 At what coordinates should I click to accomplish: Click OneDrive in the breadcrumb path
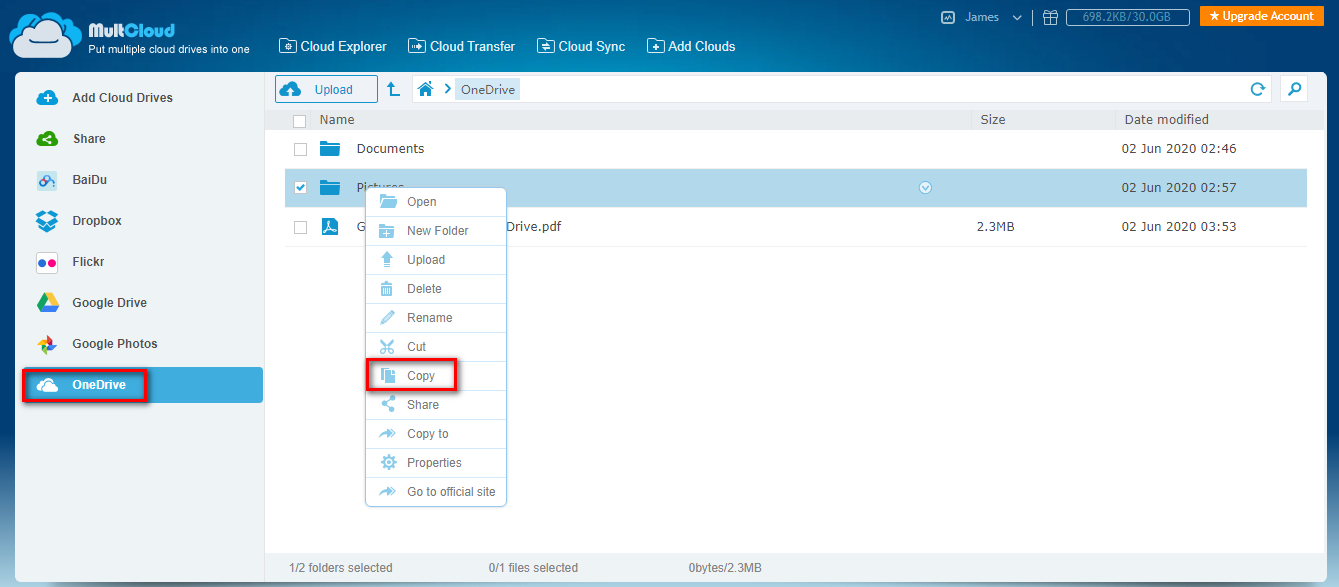pos(488,90)
